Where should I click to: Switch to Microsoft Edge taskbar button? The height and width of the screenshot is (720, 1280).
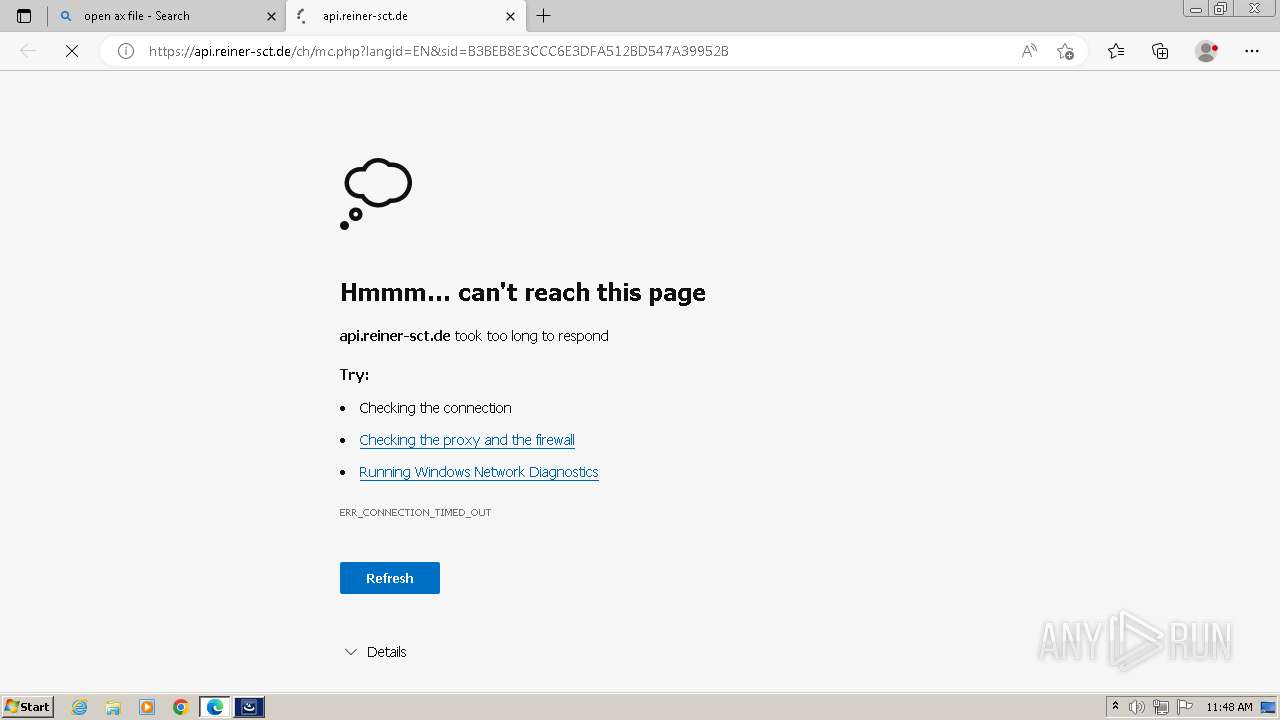[215, 707]
